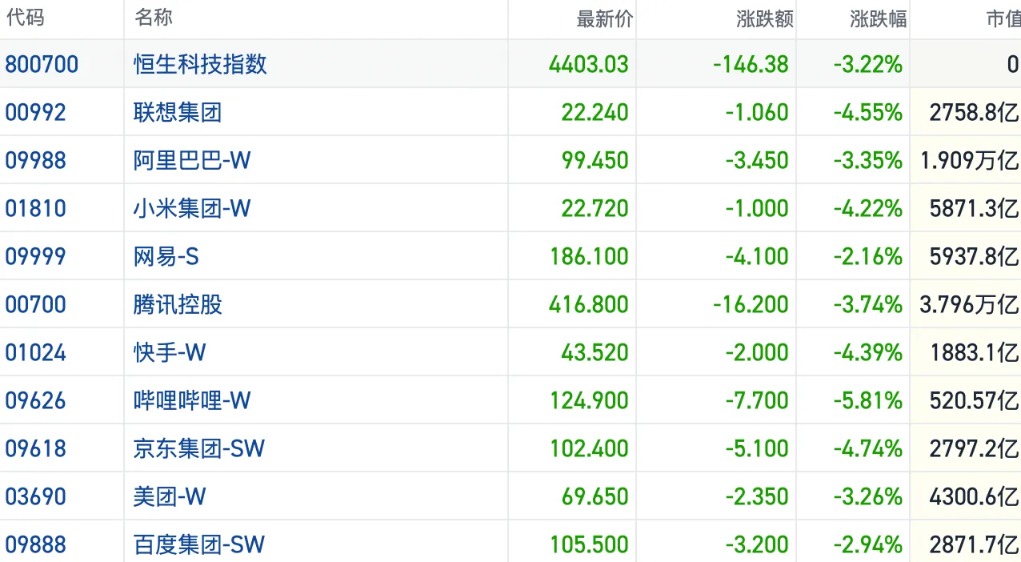
Task: Click 联想集团 latest price 22.240
Action: point(595,112)
